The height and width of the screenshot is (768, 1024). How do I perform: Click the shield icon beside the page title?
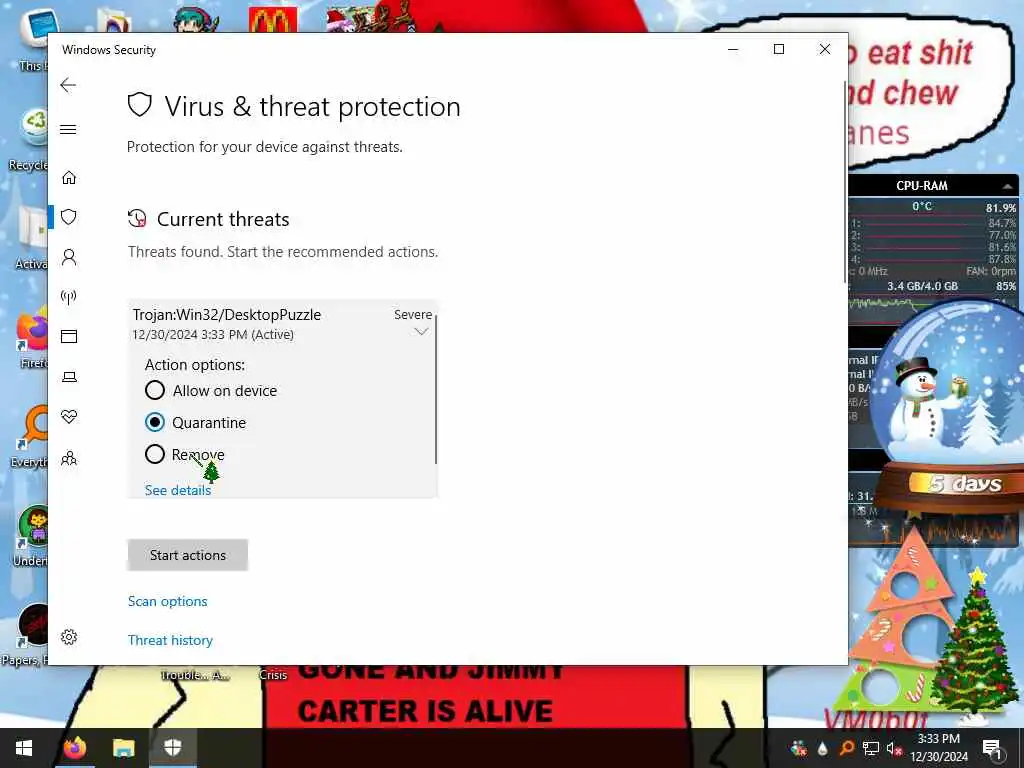tap(140, 105)
